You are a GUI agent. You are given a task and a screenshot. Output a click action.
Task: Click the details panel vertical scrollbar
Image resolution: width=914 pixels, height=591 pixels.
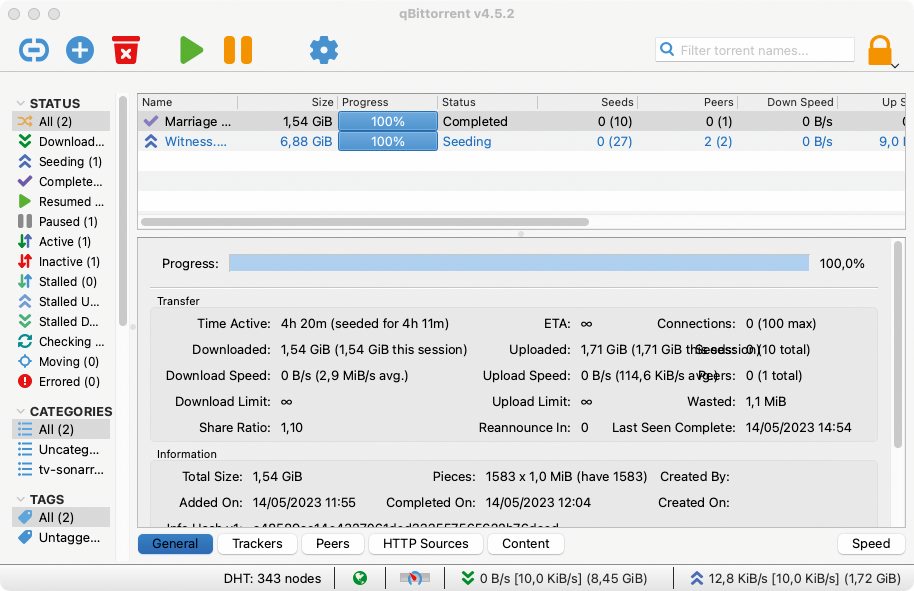(898, 344)
